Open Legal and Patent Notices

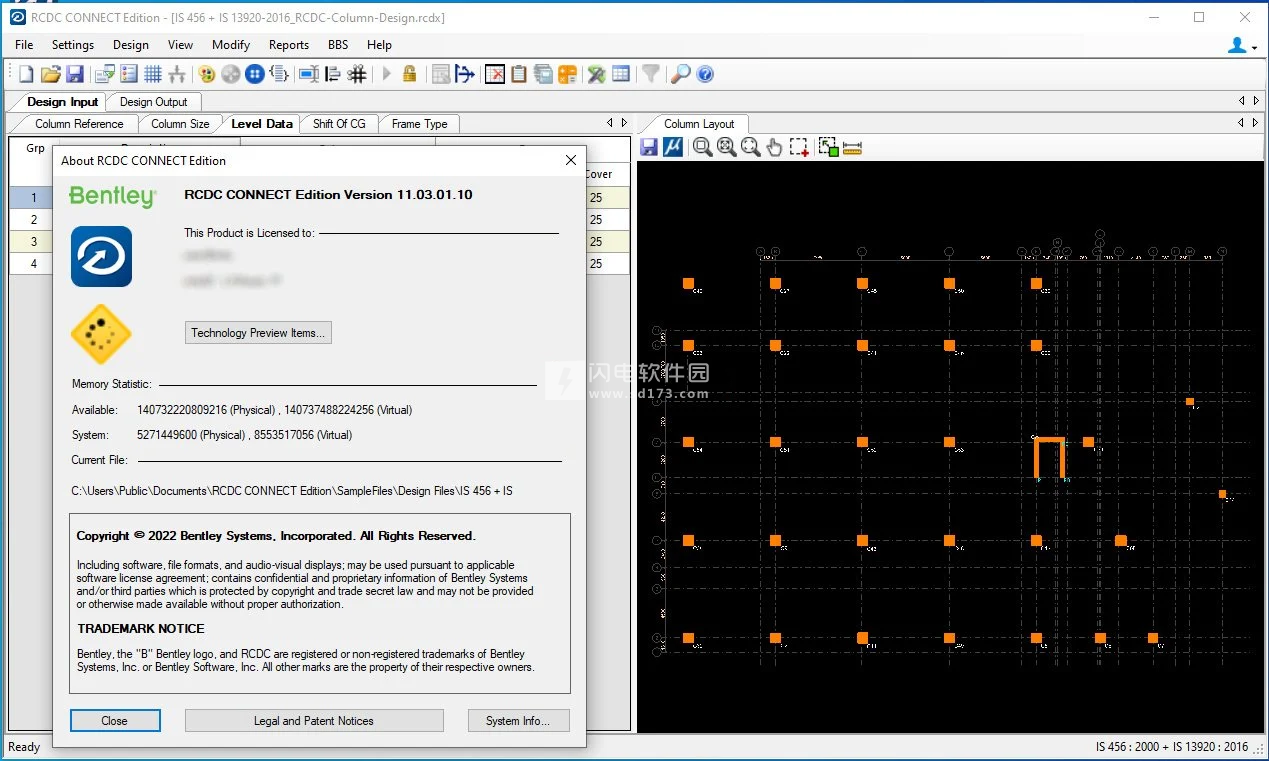tap(314, 721)
